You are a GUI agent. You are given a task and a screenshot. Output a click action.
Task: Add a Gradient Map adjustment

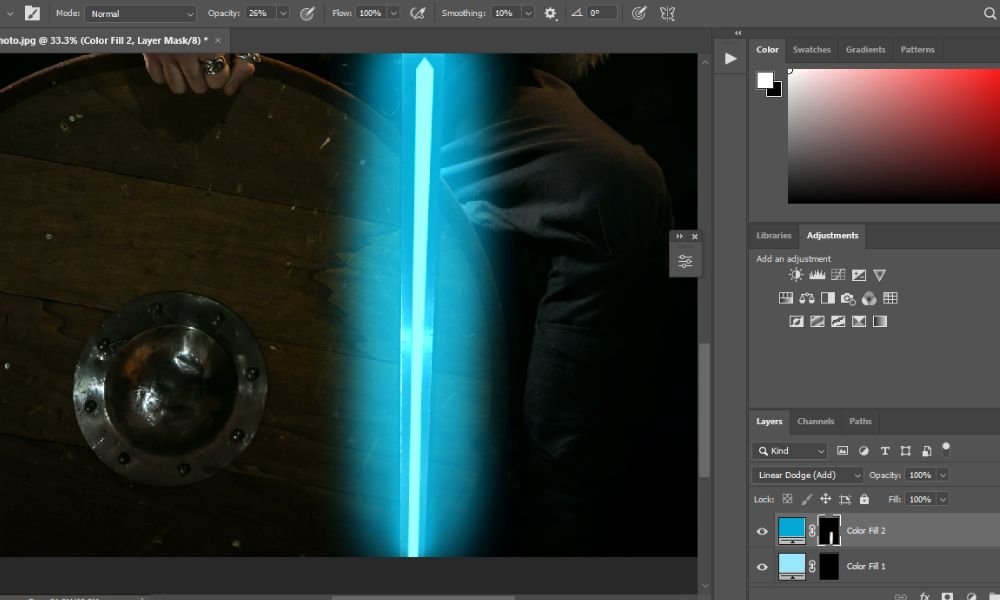pos(880,321)
